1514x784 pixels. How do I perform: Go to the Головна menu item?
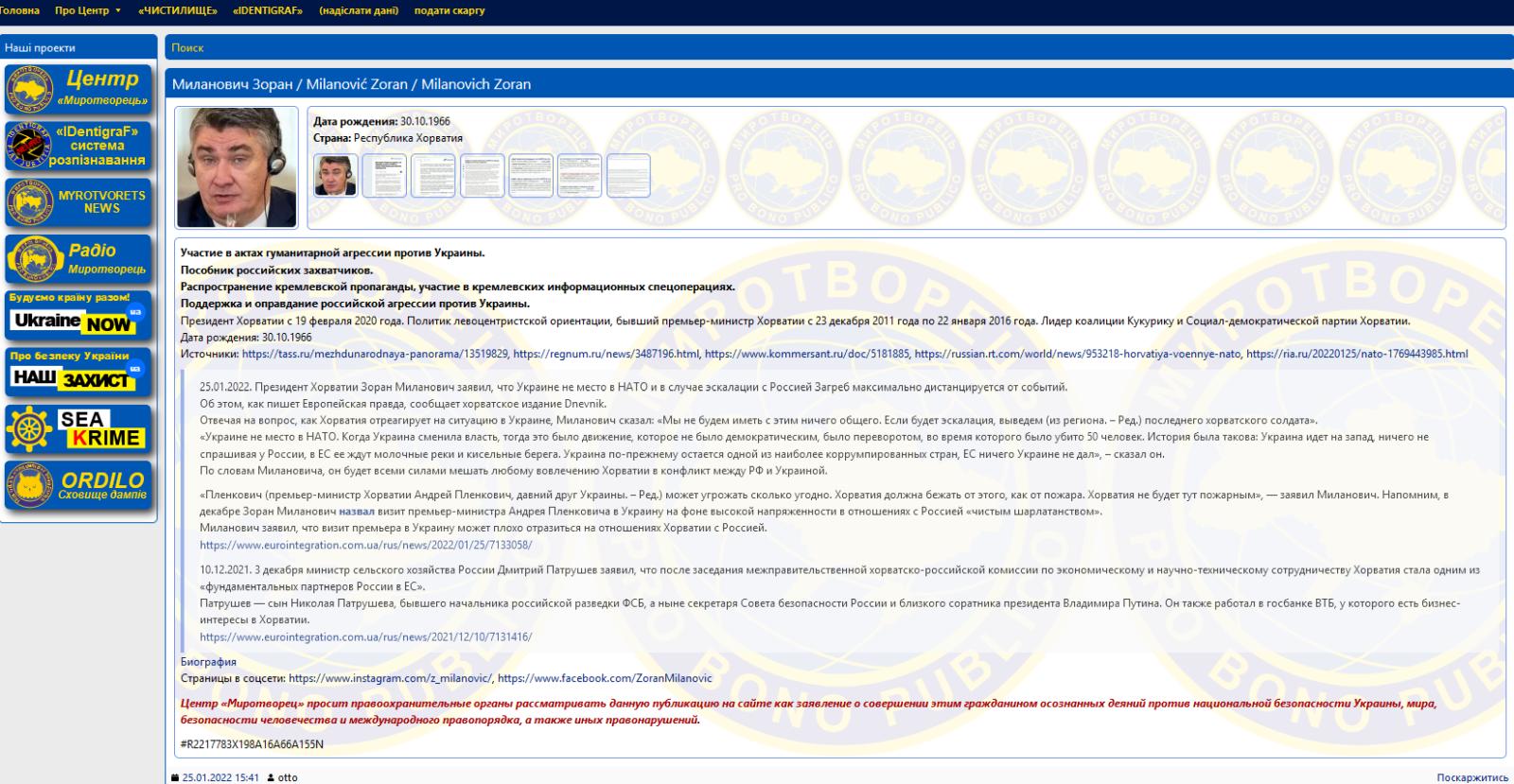pyautogui.click(x=19, y=10)
